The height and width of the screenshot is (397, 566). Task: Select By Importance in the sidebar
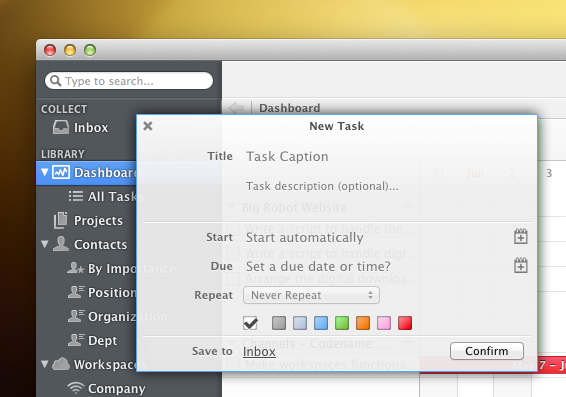(132, 269)
